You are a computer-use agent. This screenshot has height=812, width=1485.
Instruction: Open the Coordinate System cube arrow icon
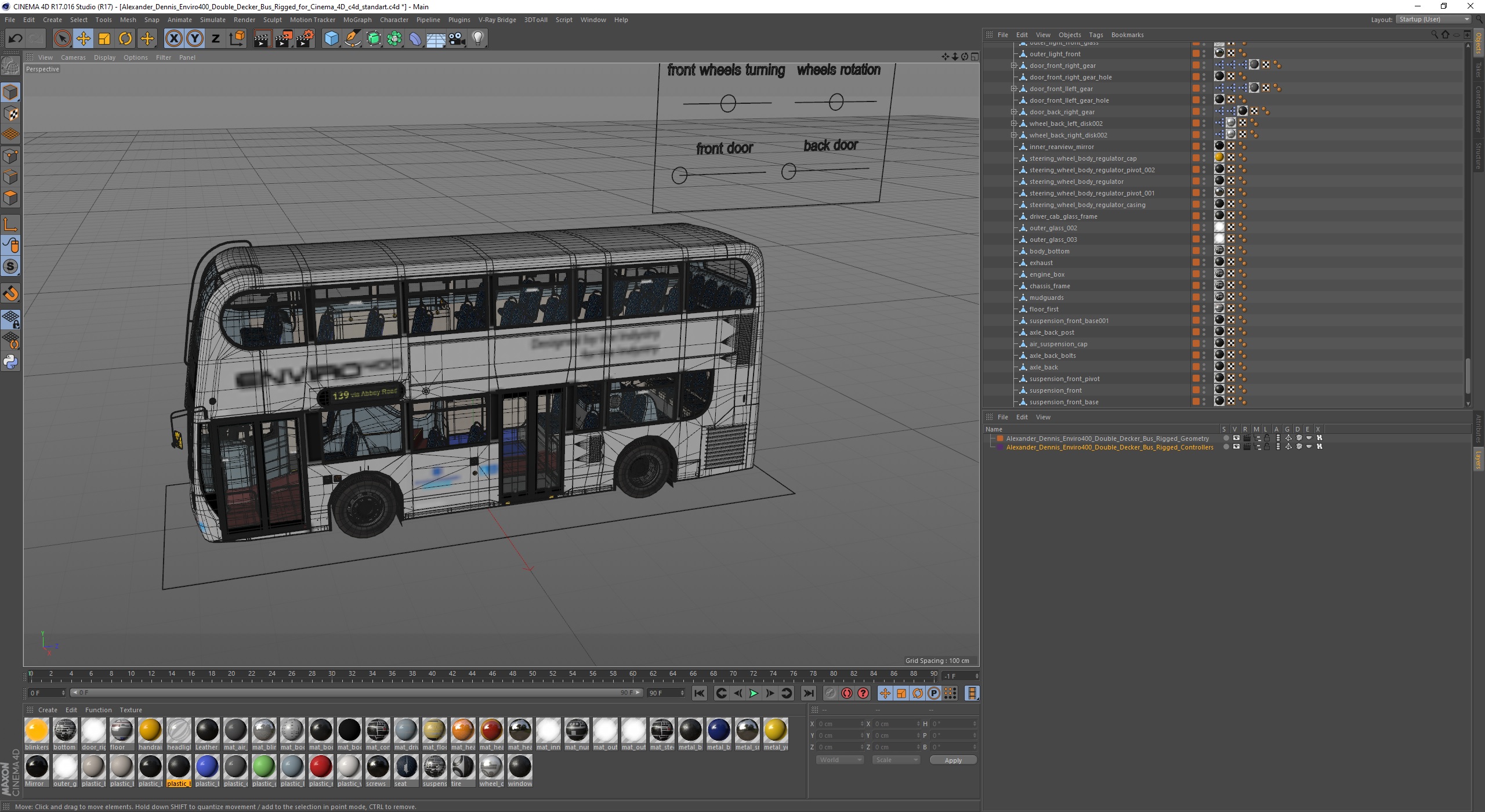coord(237,38)
